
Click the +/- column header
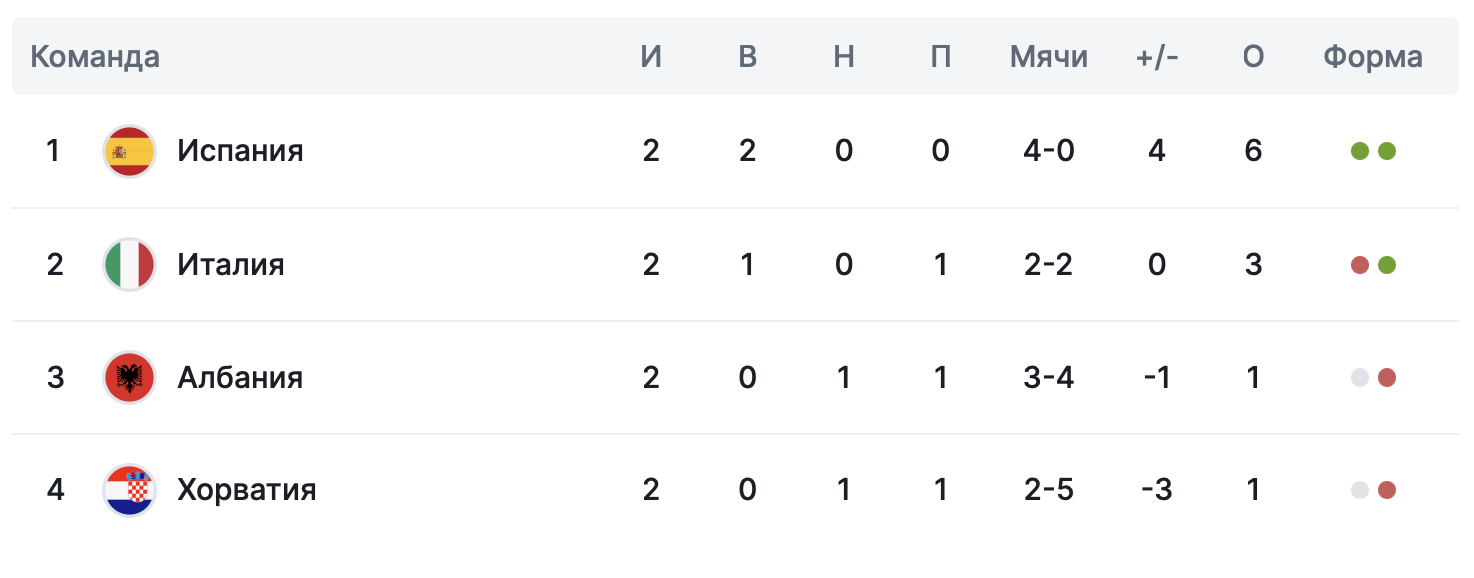tap(1157, 57)
